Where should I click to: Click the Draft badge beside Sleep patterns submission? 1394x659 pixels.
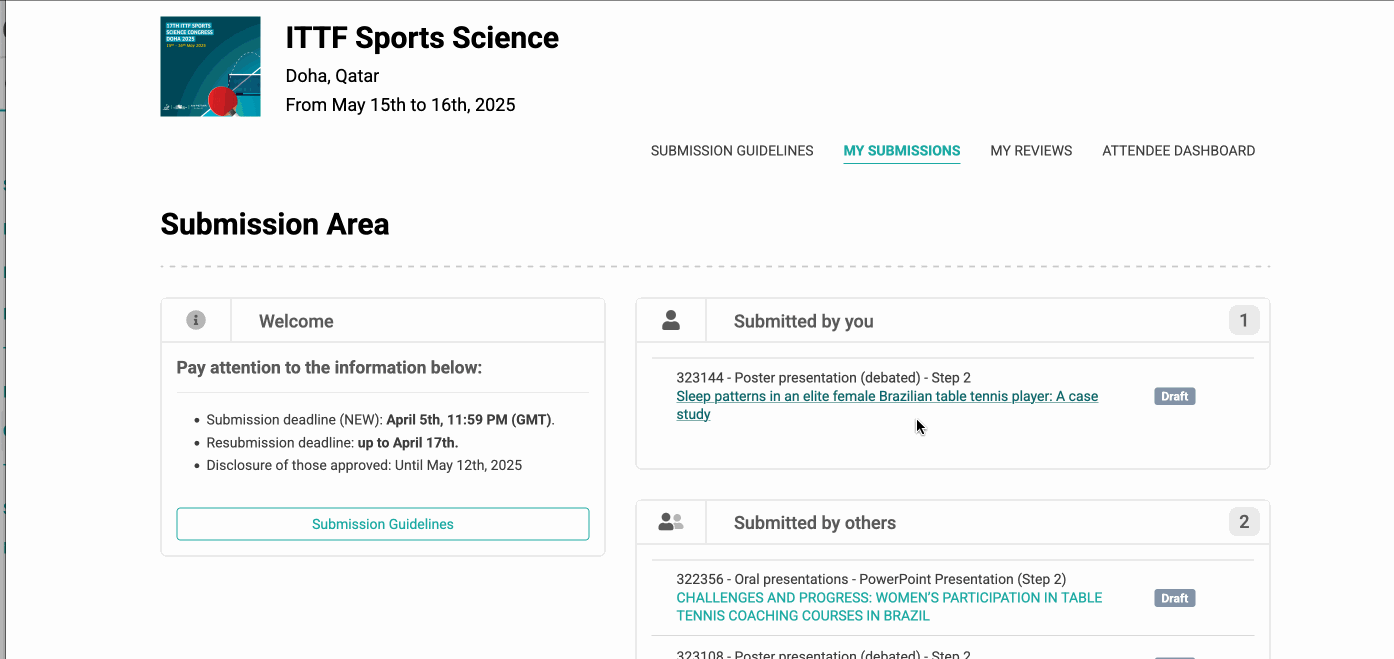1175,396
